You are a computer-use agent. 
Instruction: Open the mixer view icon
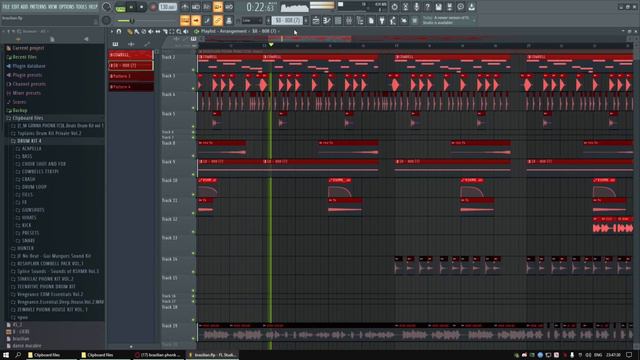[349, 20]
